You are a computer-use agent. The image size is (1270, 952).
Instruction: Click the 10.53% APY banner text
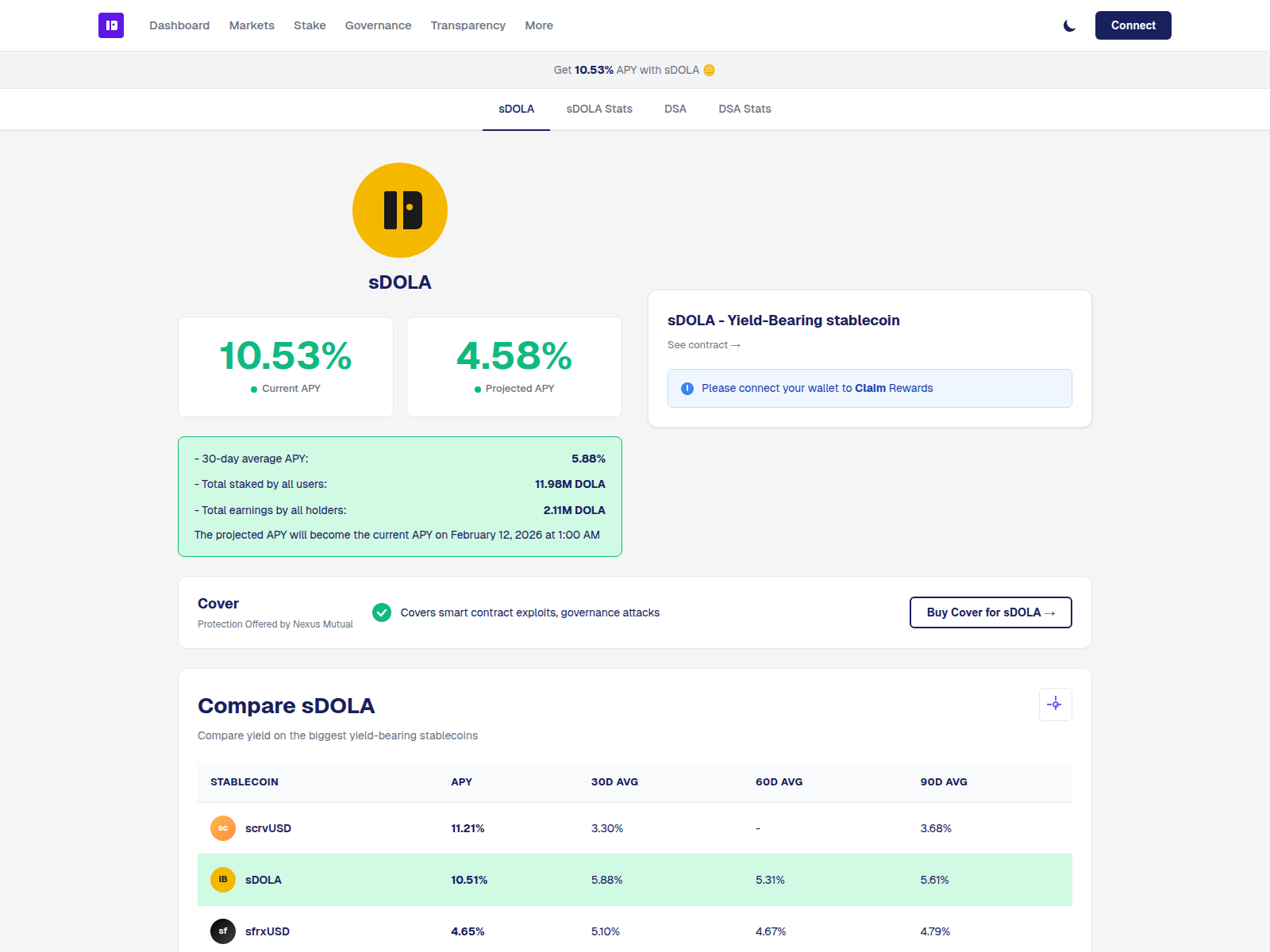pos(594,70)
